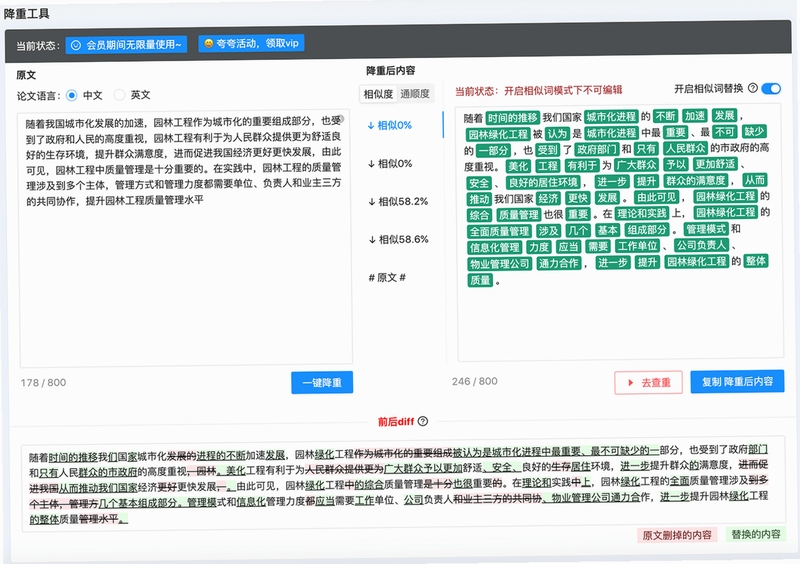Screen dimensions: 800x564
Task: Click inside the 原文 text input area
Action: tap(186, 237)
